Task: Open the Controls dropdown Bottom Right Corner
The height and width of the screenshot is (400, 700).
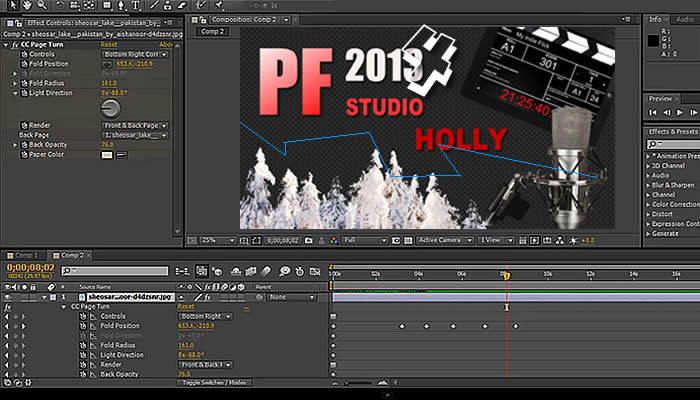Action: (135, 54)
